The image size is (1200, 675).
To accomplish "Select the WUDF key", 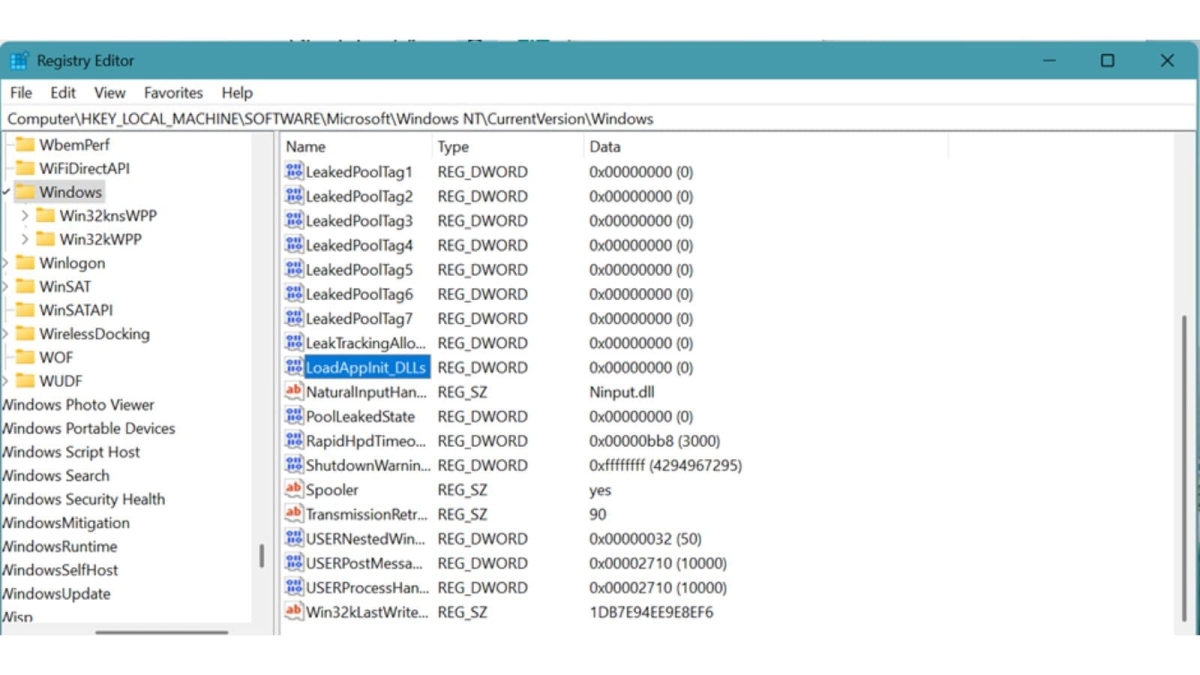I will click(x=61, y=381).
